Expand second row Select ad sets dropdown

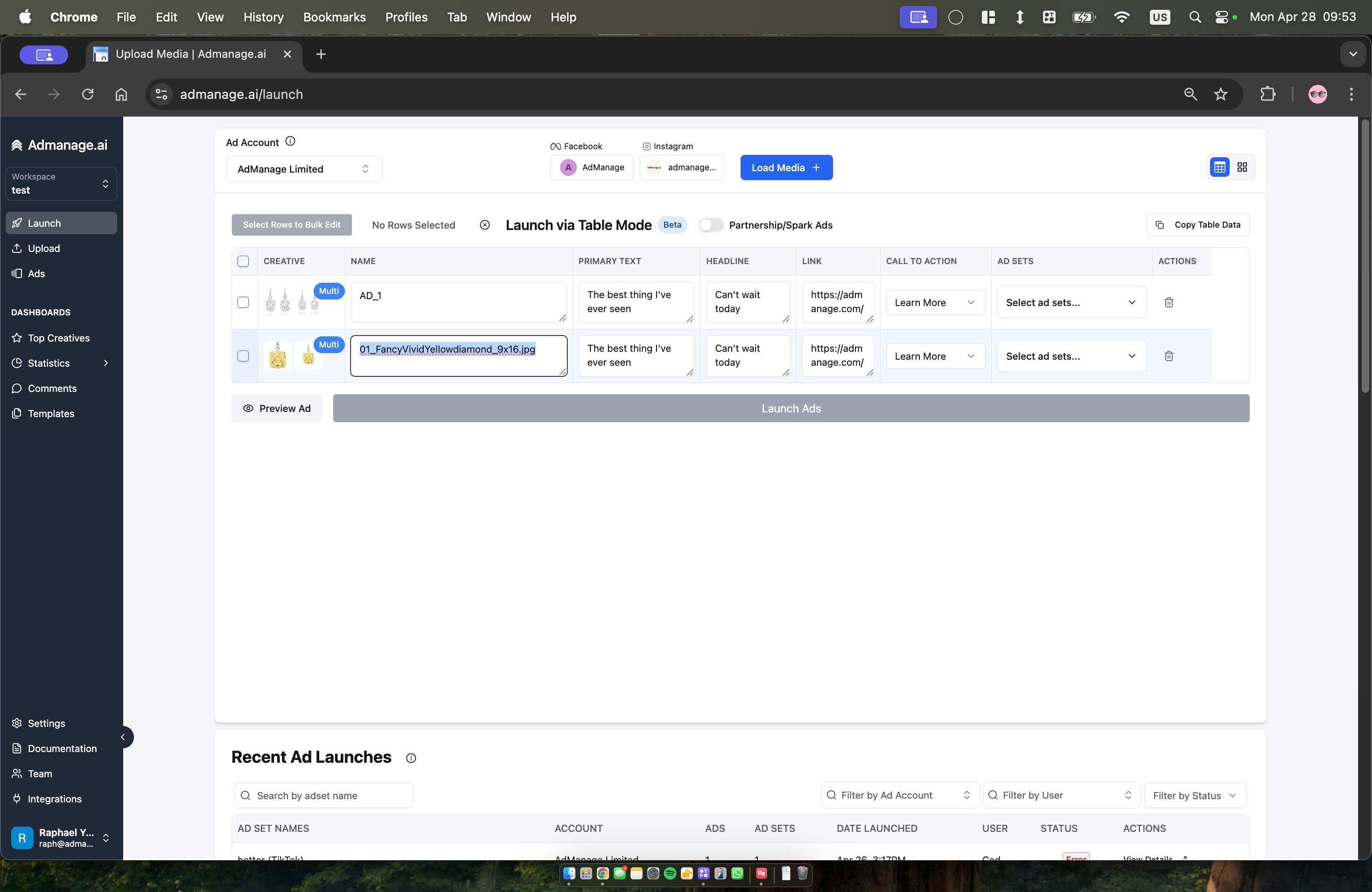pos(1071,356)
